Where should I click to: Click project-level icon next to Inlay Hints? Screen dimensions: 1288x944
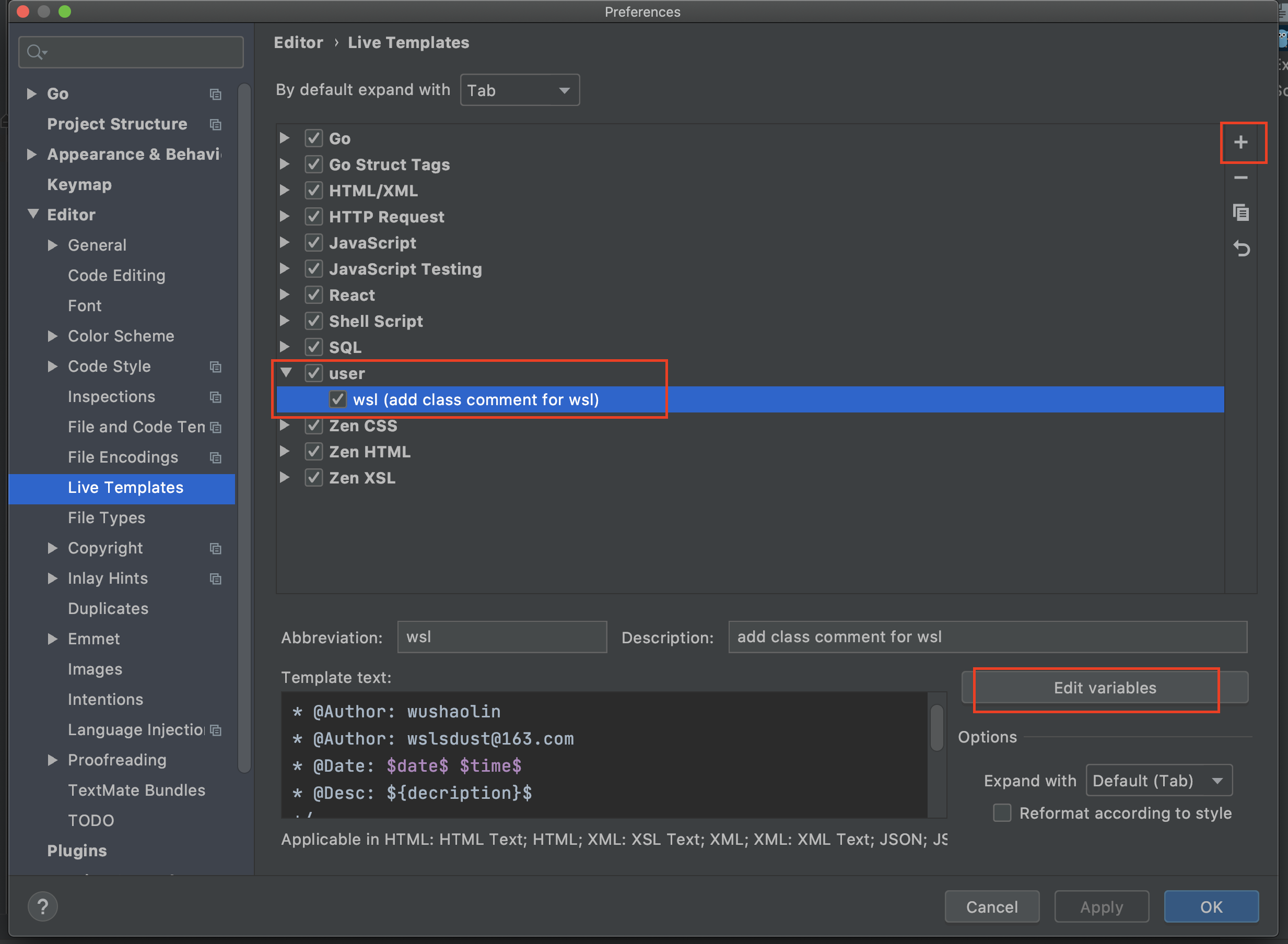coord(216,579)
